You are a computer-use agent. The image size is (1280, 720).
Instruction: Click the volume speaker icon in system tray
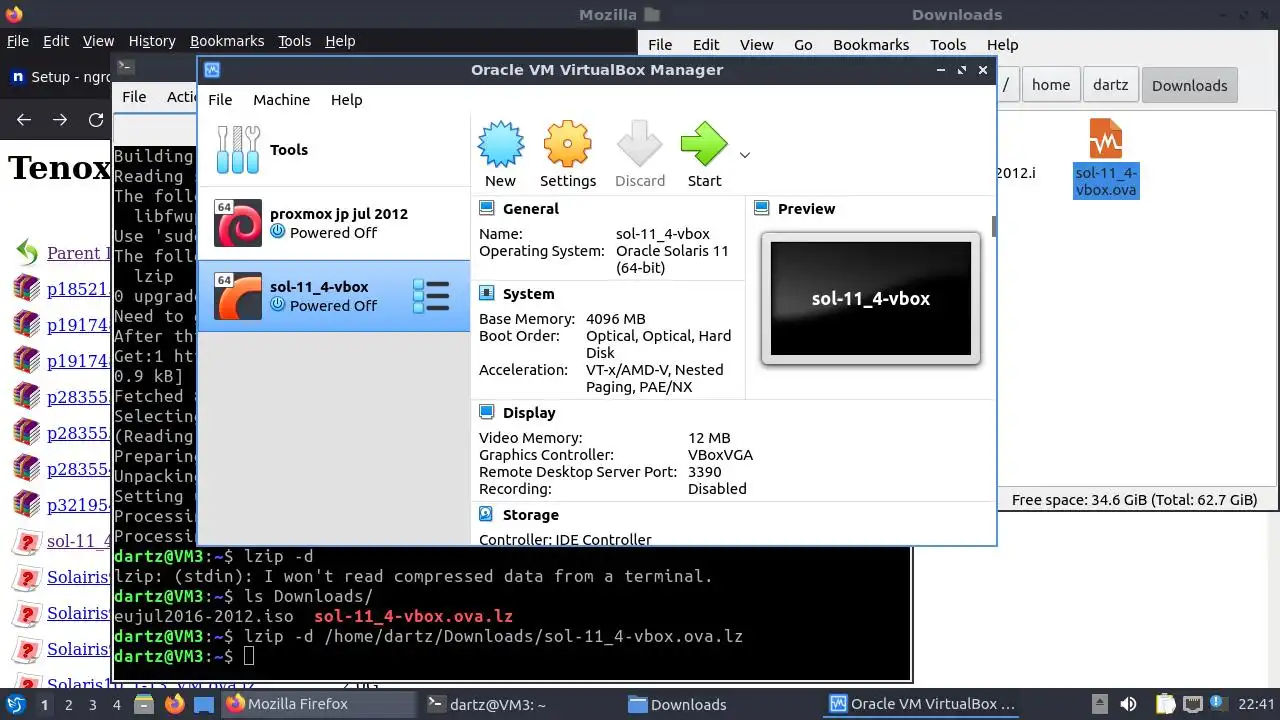[1128, 704]
